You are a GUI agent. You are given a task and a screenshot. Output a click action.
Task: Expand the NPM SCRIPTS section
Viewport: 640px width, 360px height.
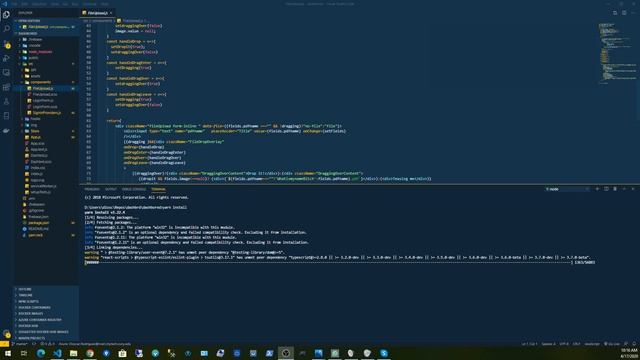coord(46,301)
